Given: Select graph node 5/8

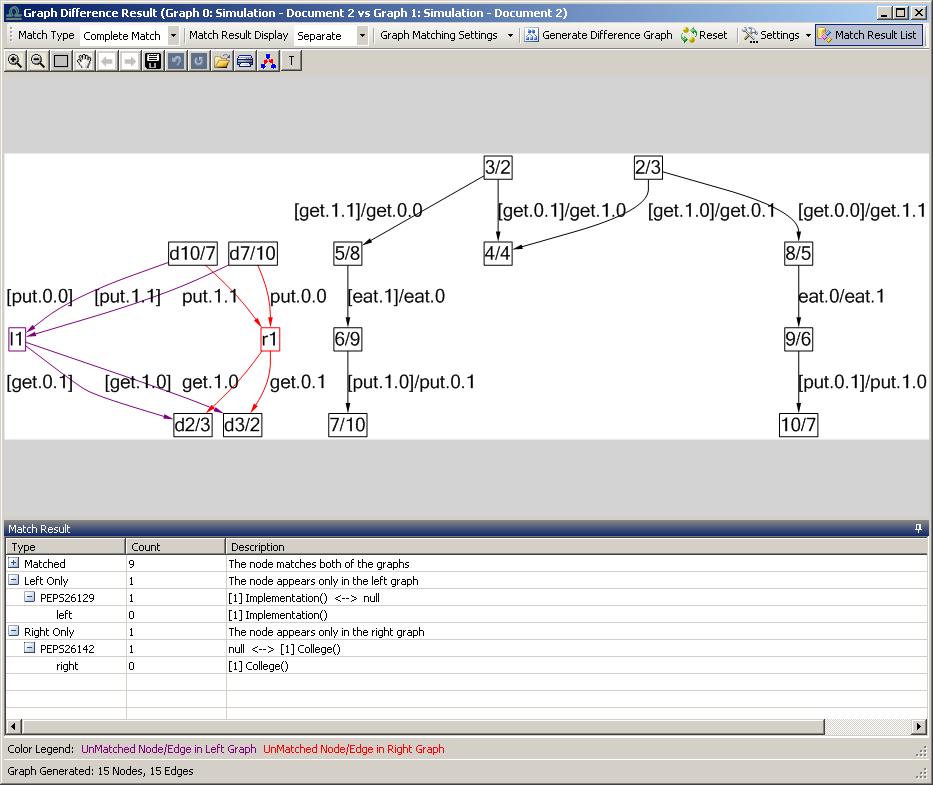Looking at the screenshot, I should (347, 253).
